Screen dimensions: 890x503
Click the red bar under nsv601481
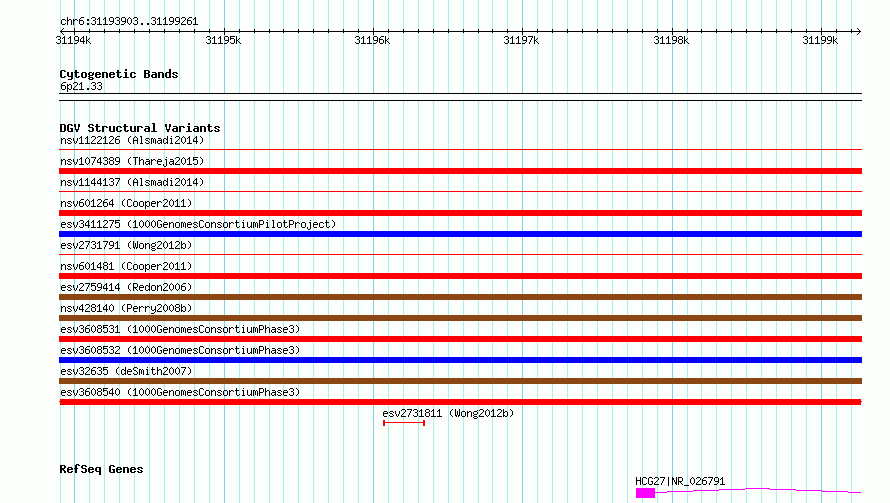pos(460,276)
